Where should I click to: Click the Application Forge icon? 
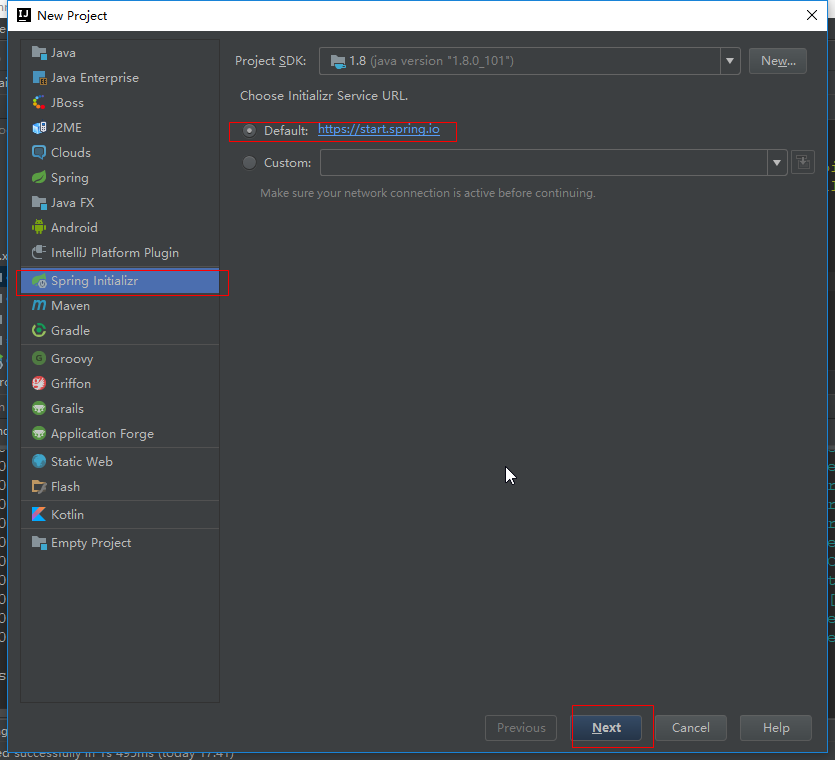point(39,434)
